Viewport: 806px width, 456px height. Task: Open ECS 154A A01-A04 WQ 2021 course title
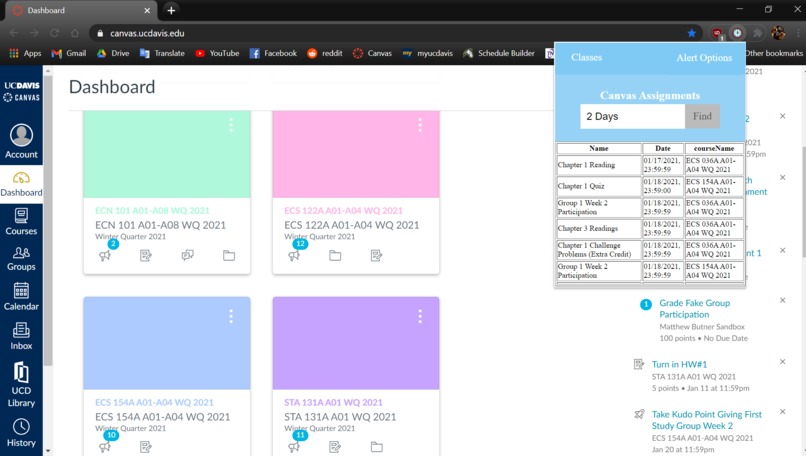point(162,417)
